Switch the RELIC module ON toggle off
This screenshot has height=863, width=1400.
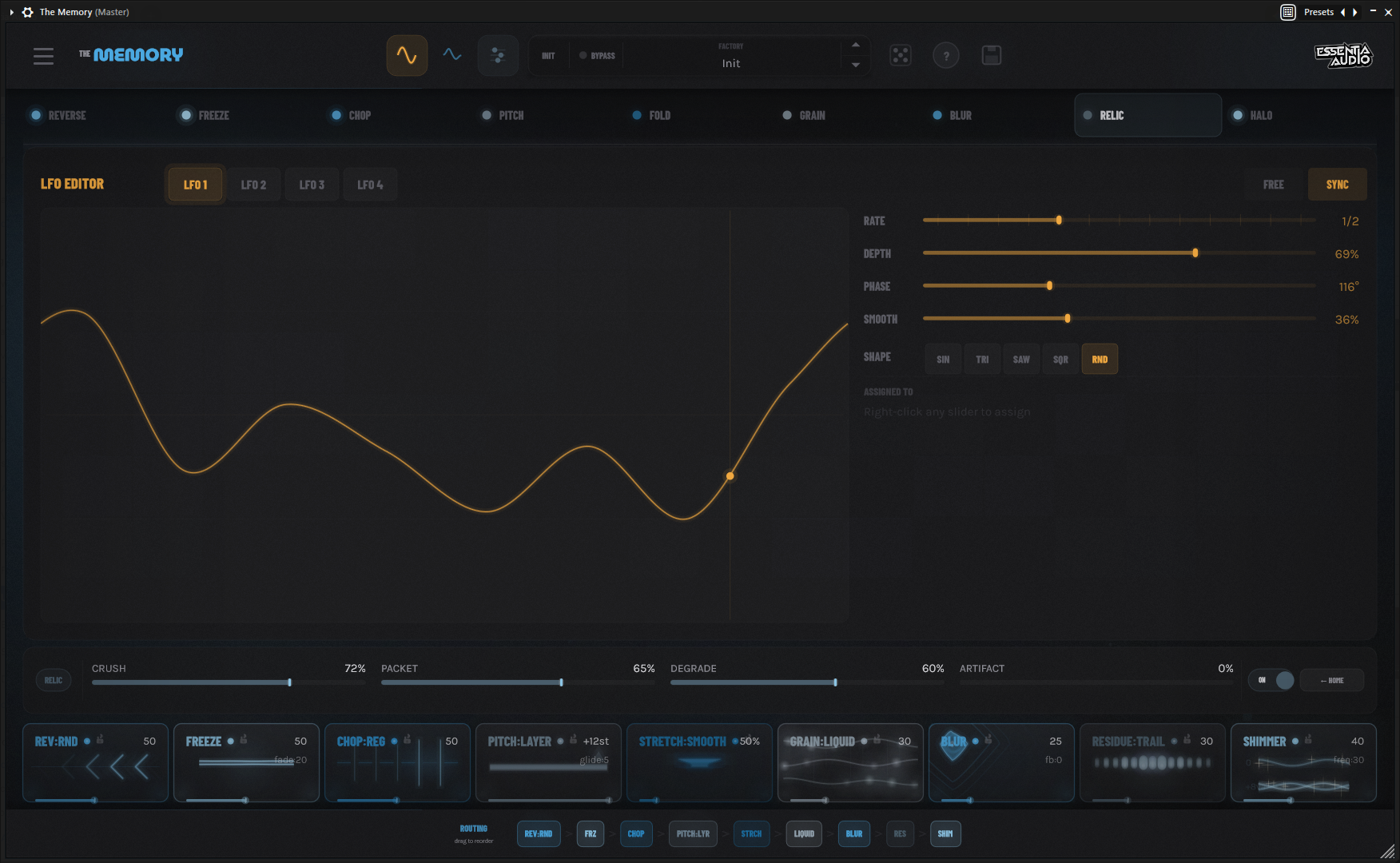point(1271,680)
